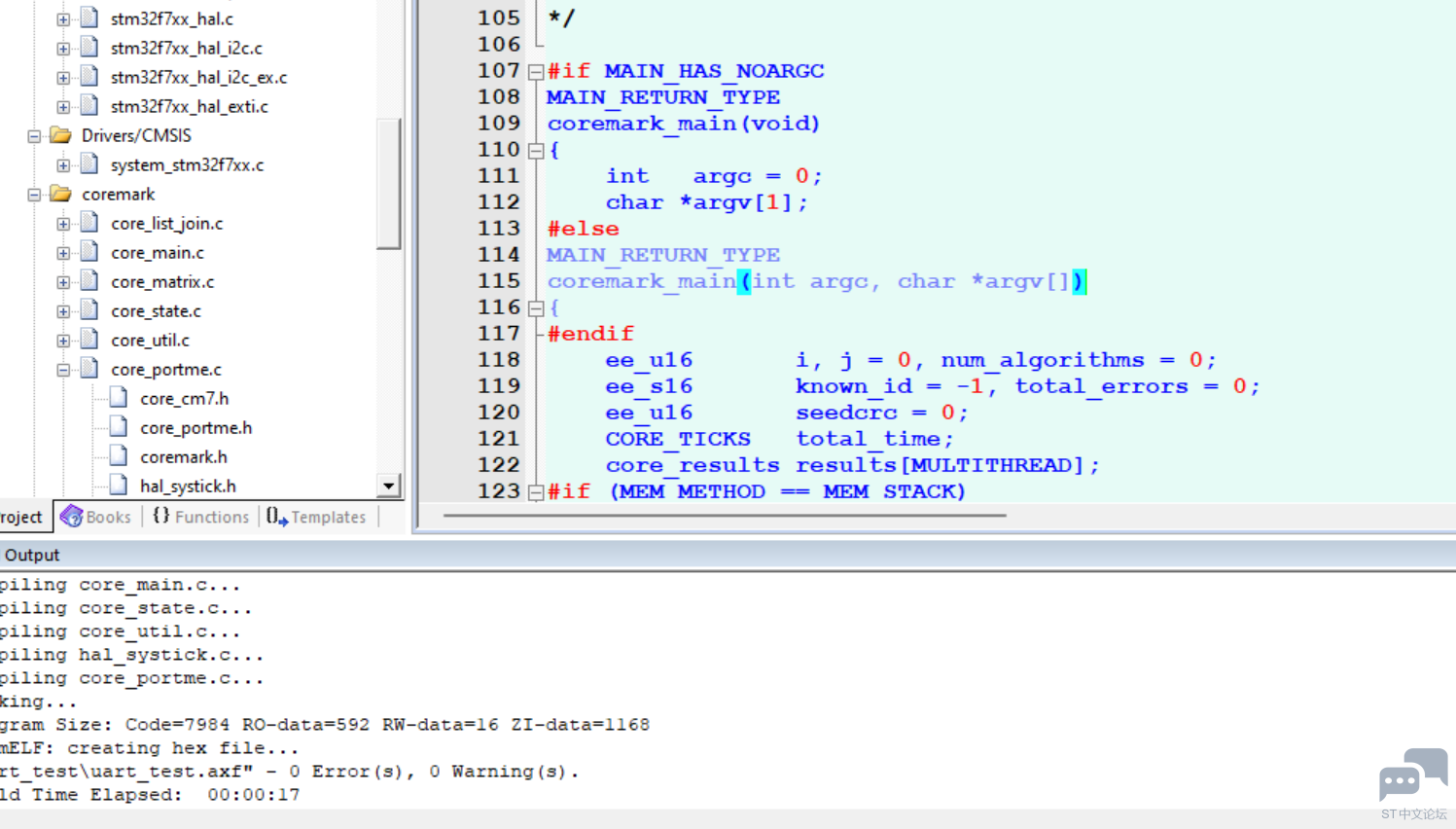1456x829 pixels.
Task: Select the stm32f7xx_hal_exti.c file icon
Action: click(x=89, y=105)
